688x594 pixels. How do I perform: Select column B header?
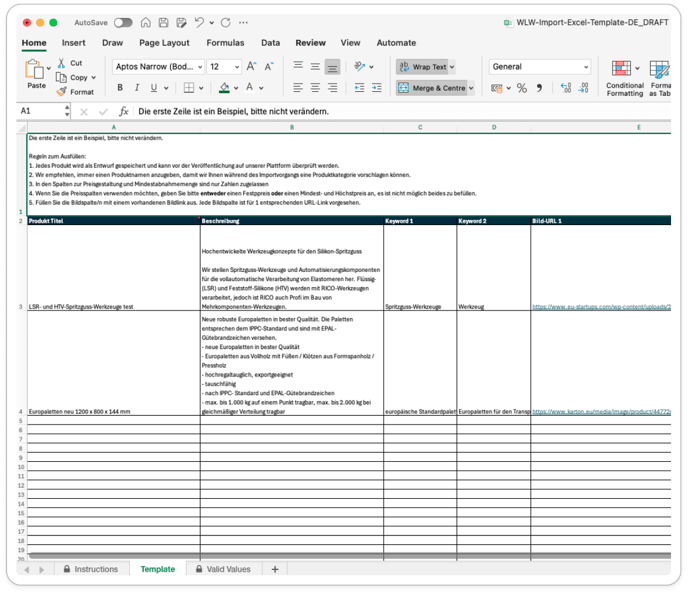[292, 127]
